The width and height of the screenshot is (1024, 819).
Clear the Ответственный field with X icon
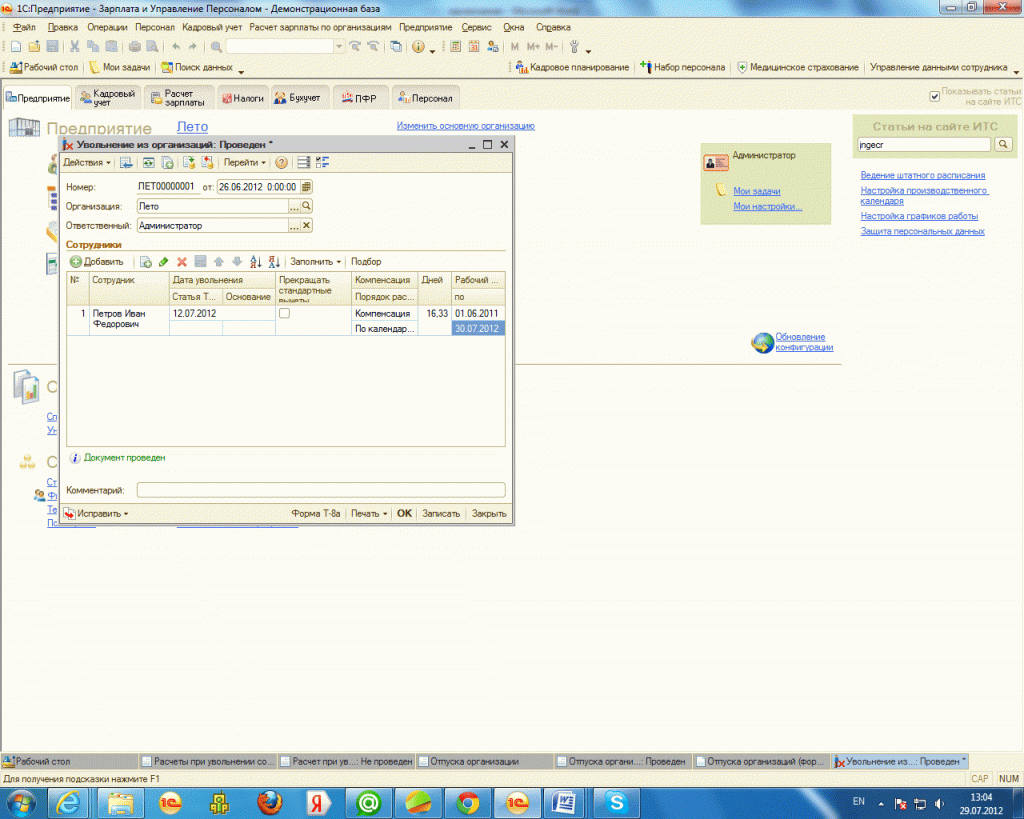click(x=307, y=226)
